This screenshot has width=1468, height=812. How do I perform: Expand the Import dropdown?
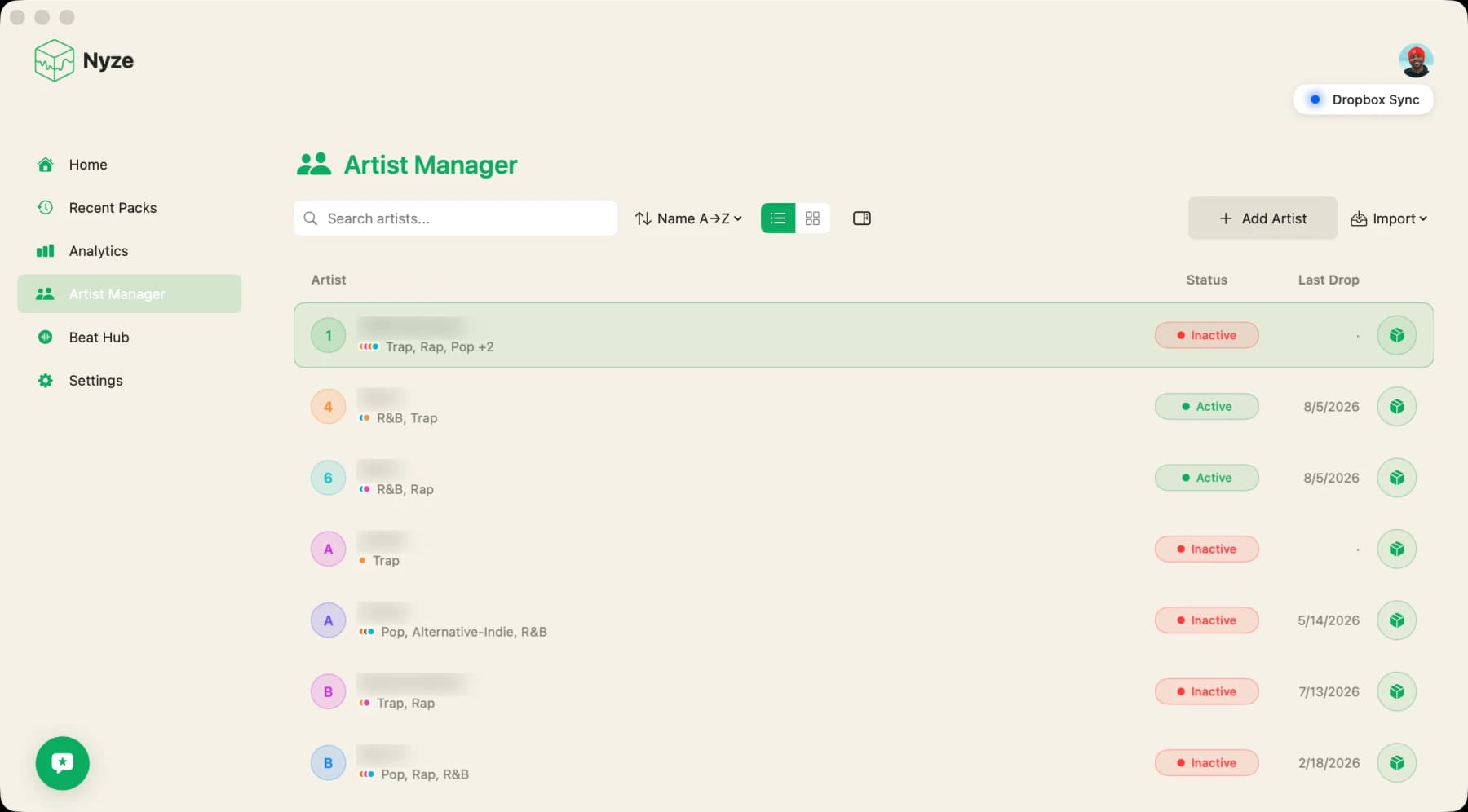pos(1389,218)
